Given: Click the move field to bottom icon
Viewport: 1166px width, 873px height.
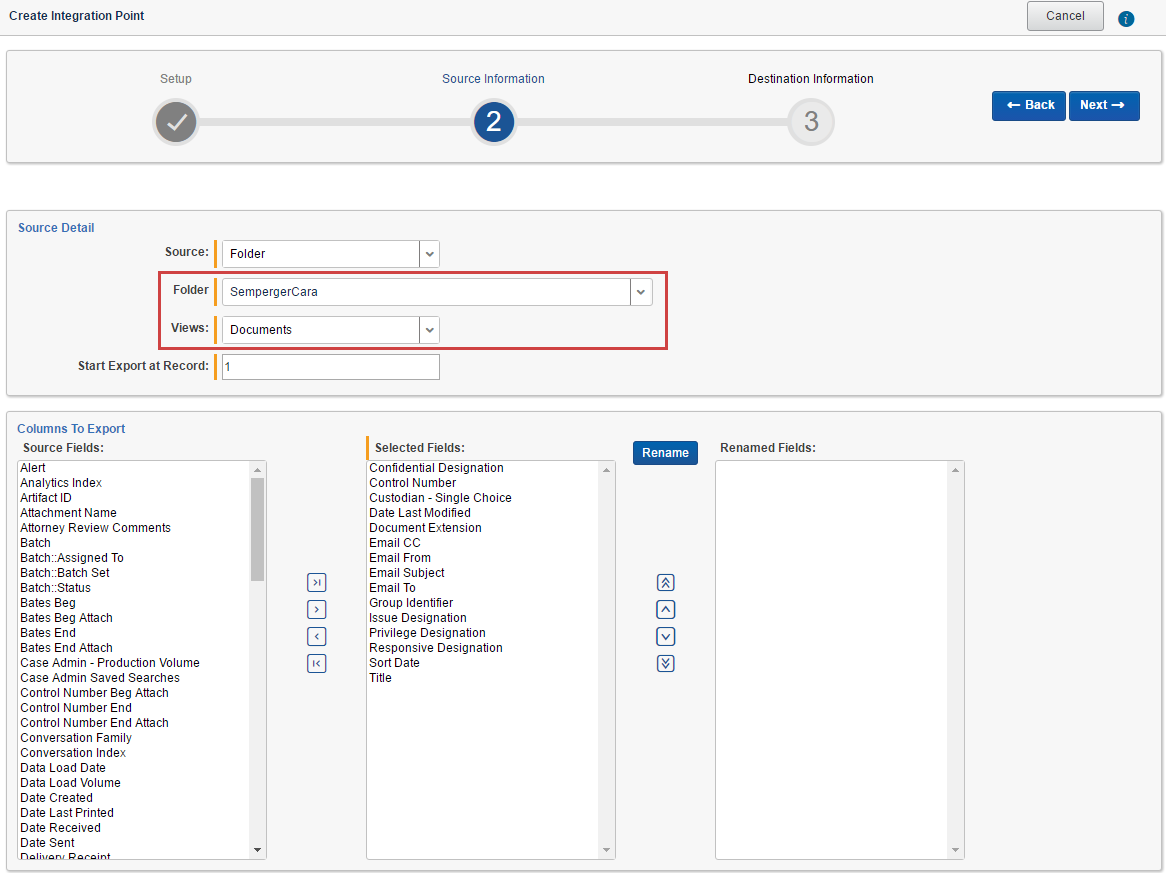Looking at the screenshot, I should 666,663.
